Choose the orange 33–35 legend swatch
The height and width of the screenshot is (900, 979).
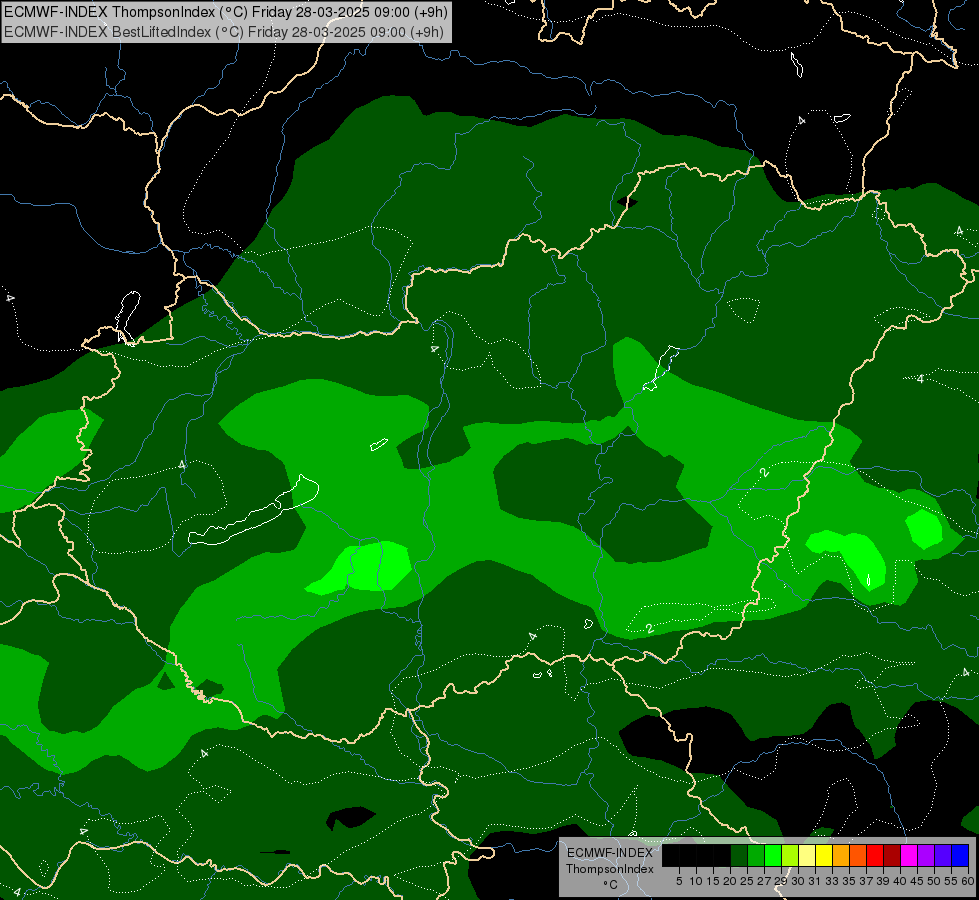tap(841, 855)
